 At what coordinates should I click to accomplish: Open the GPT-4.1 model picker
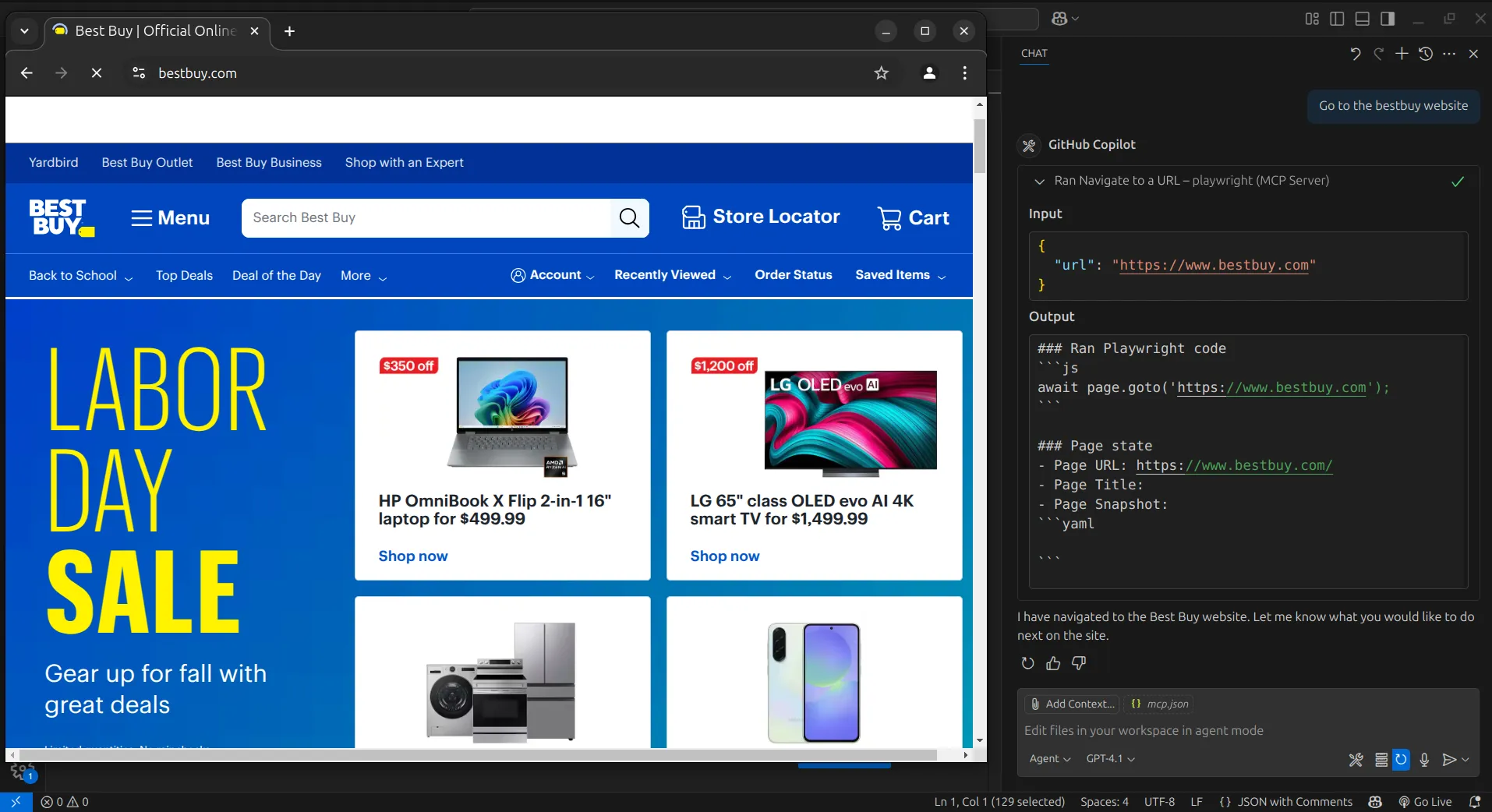pyautogui.click(x=1110, y=759)
